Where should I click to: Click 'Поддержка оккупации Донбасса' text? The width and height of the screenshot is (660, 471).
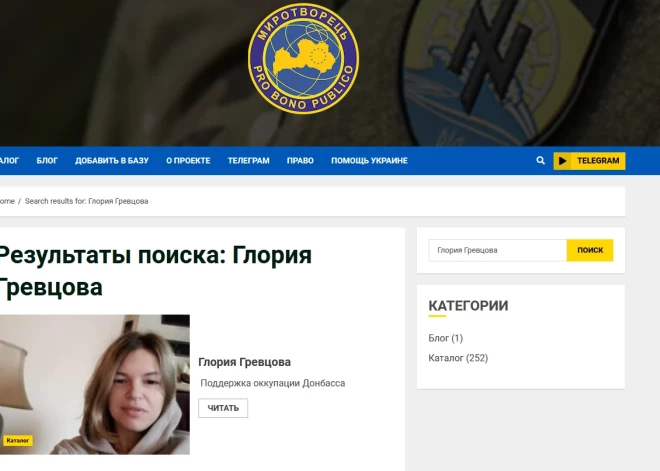click(273, 383)
